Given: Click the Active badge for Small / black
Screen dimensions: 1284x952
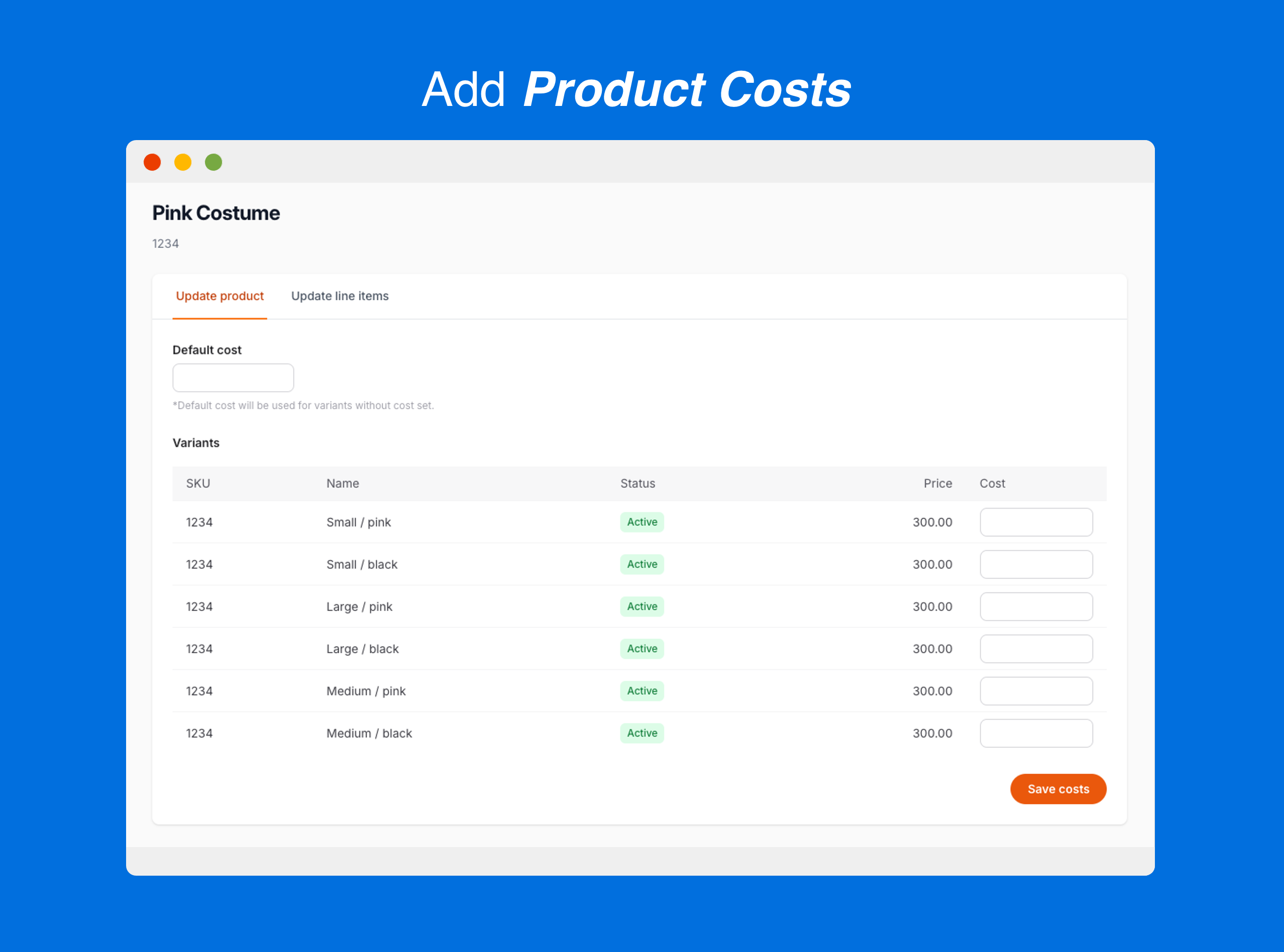Looking at the screenshot, I should tap(641, 564).
